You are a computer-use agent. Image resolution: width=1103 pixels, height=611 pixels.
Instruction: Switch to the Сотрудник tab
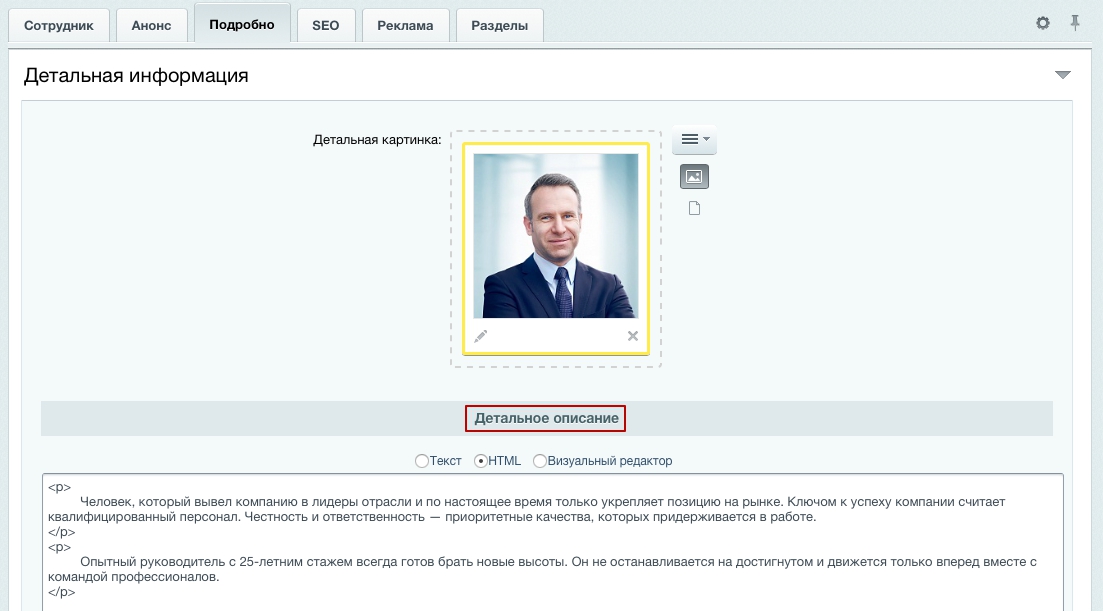pyautogui.click(x=59, y=26)
